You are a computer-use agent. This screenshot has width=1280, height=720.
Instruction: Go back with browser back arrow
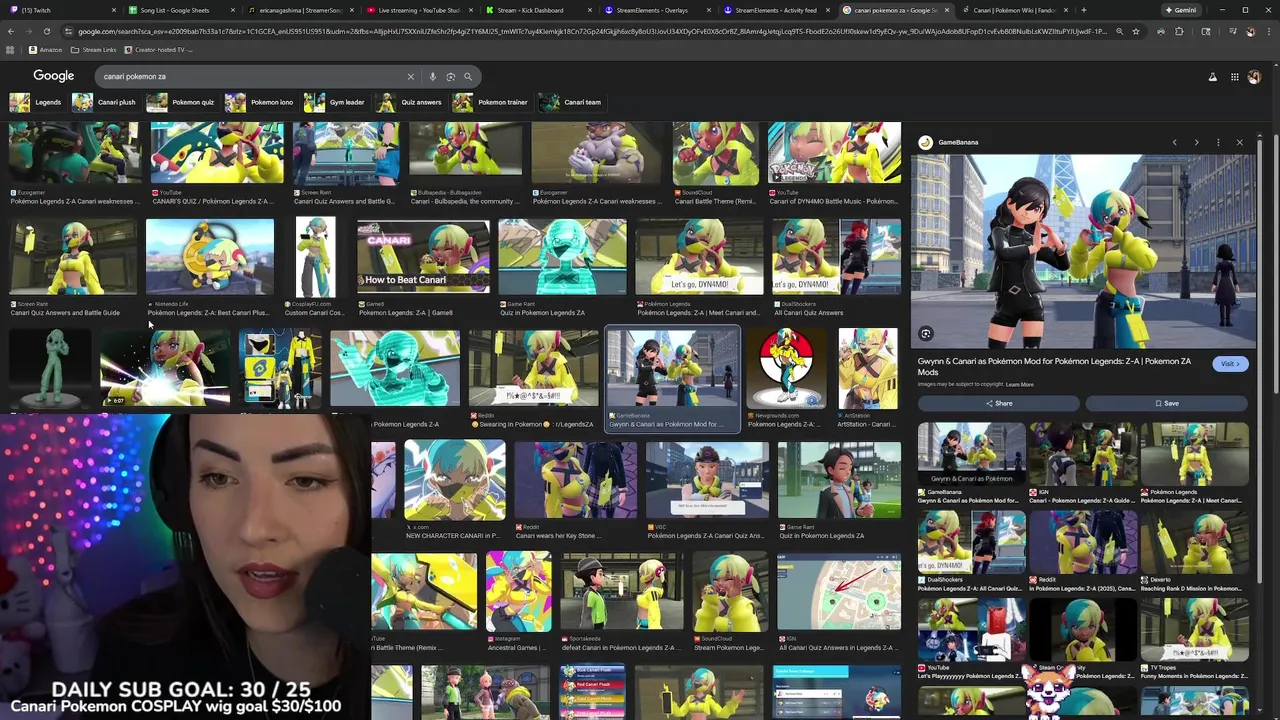(x=10, y=31)
